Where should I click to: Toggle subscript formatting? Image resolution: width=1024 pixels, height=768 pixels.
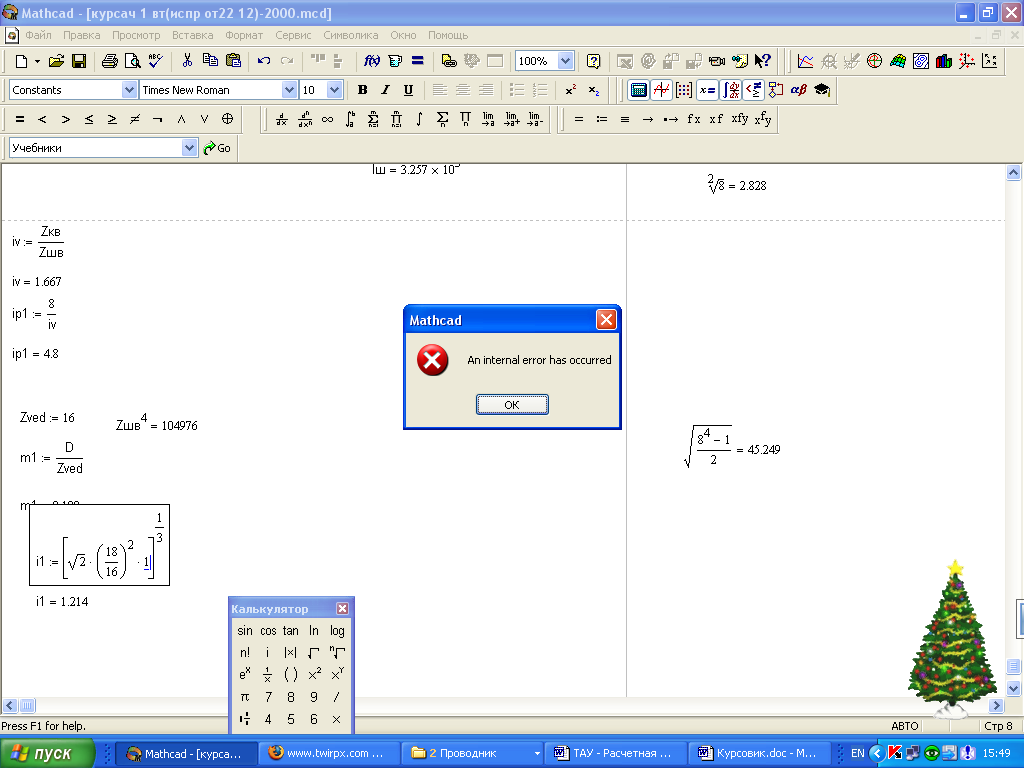pyautogui.click(x=593, y=90)
